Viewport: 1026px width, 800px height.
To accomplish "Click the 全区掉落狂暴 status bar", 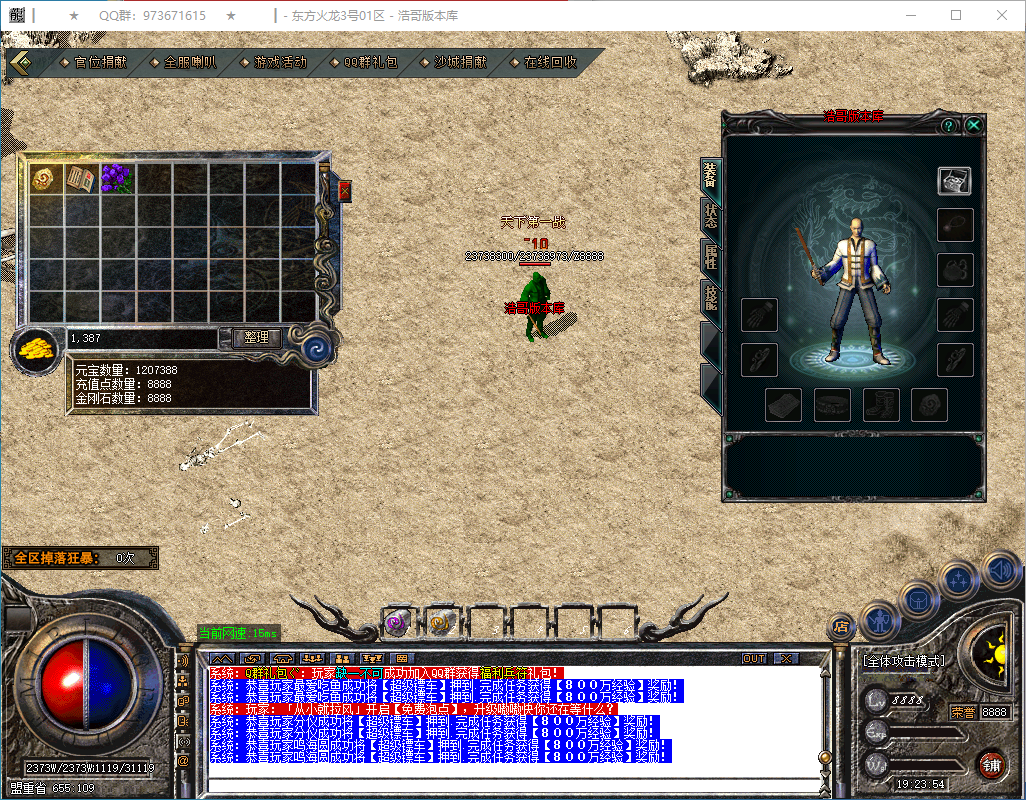I will click(80, 558).
